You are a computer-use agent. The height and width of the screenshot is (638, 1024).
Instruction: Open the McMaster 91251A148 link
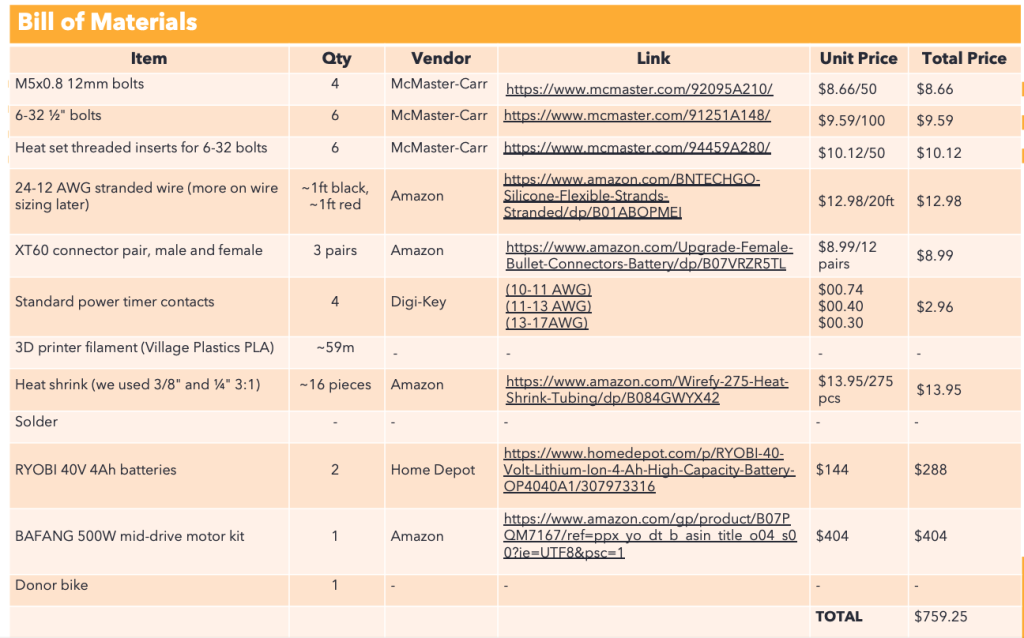637,116
